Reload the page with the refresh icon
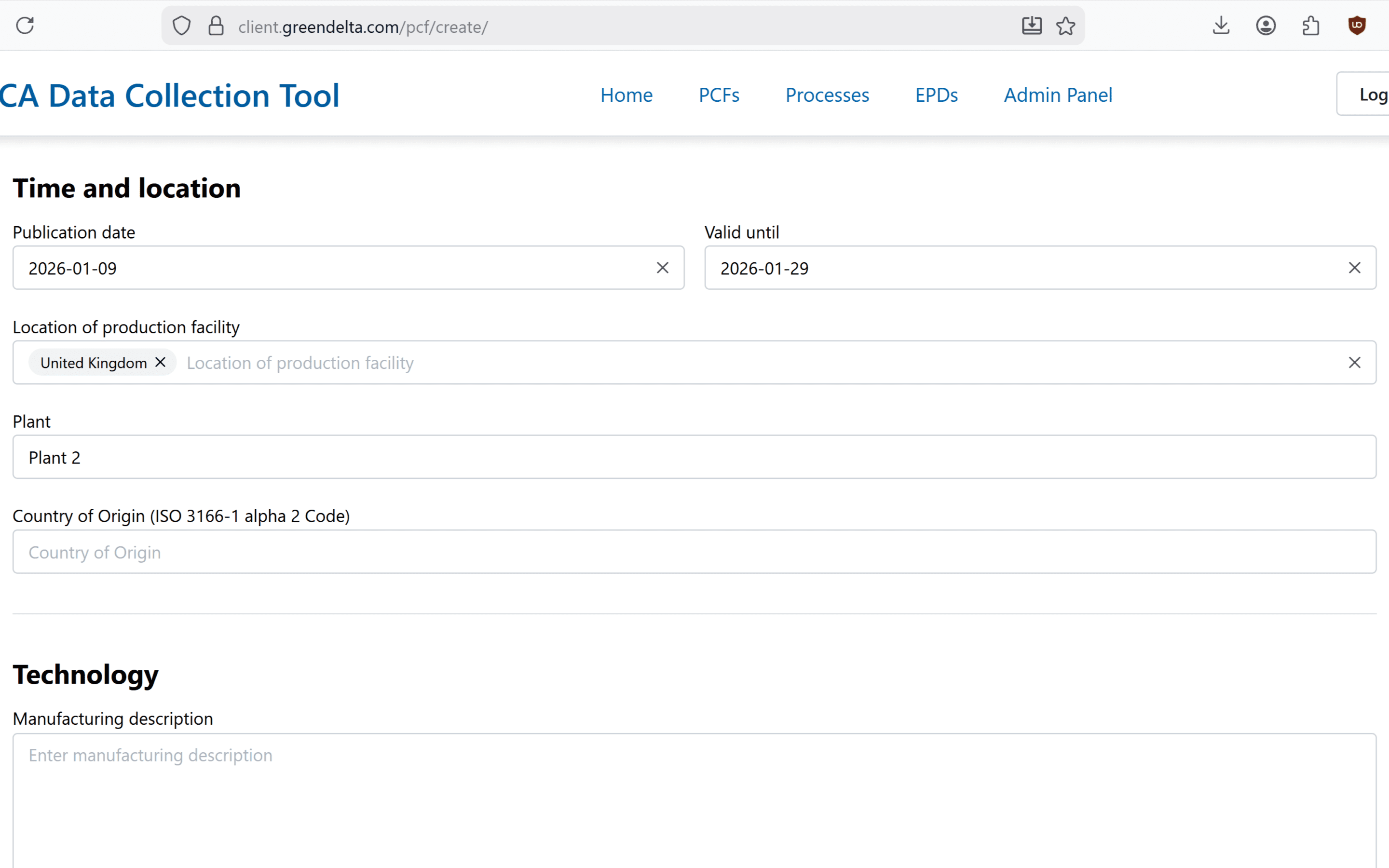1389x868 pixels. point(25,26)
